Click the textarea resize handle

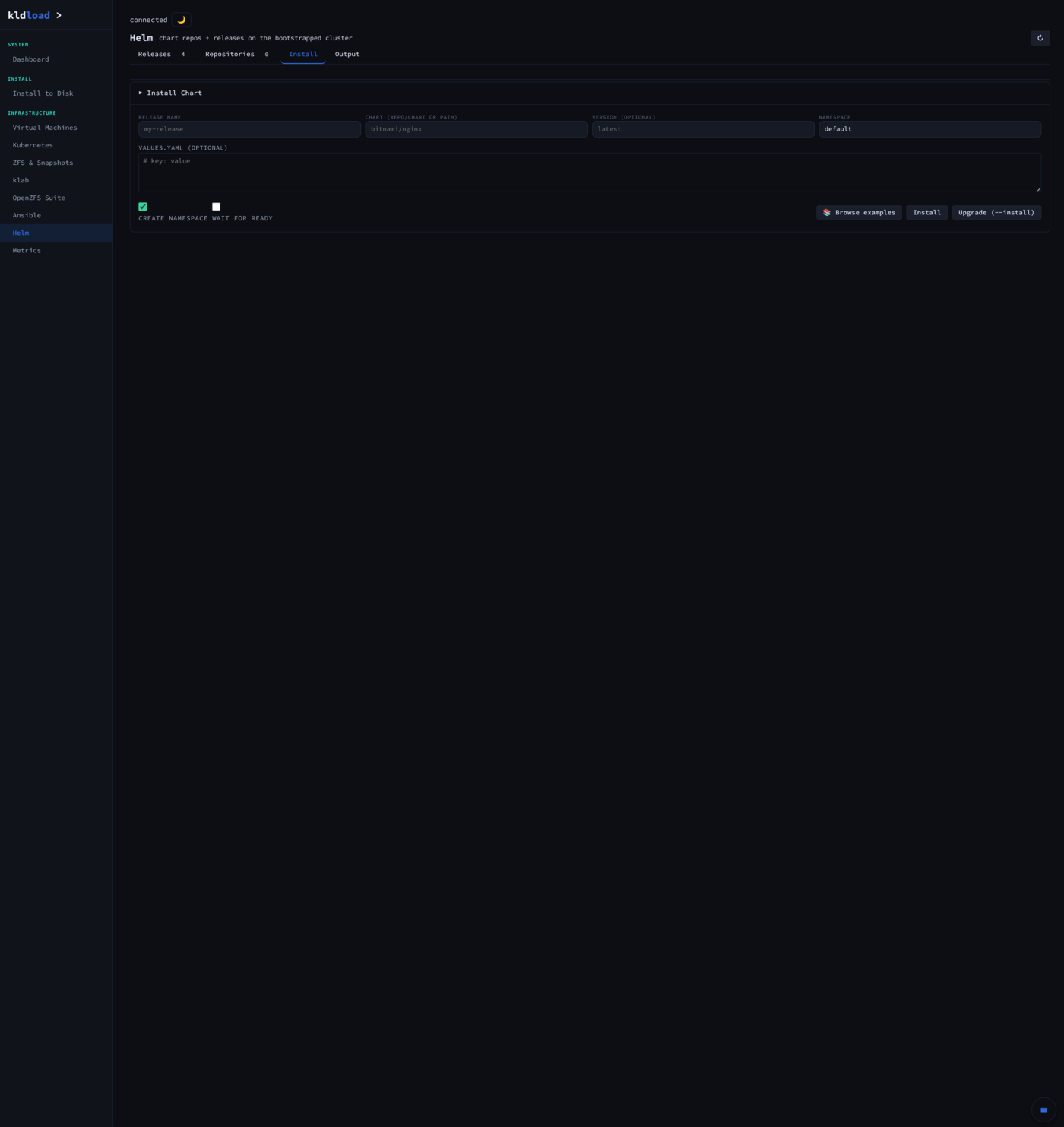[1038, 189]
